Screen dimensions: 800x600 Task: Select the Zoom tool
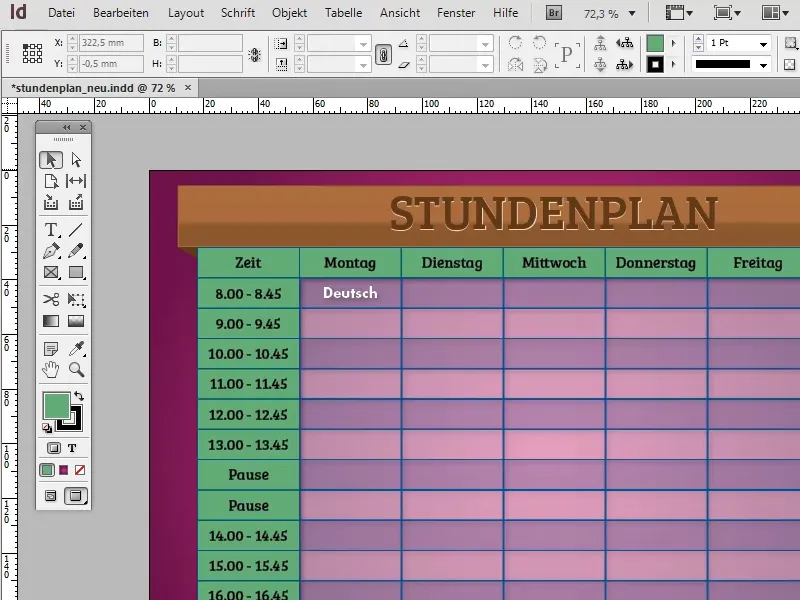coord(76,369)
